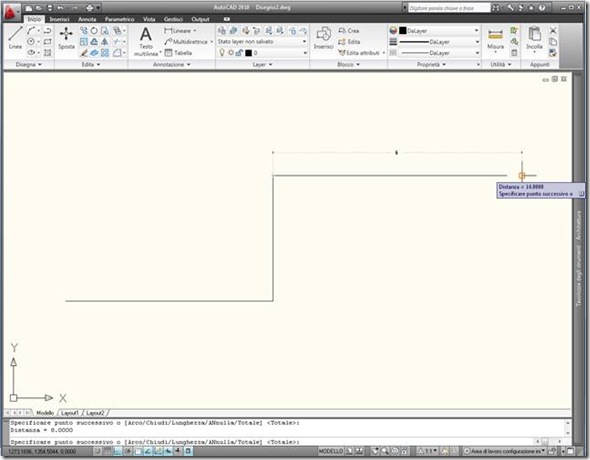Start the Misura measuring tool

click(x=495, y=39)
